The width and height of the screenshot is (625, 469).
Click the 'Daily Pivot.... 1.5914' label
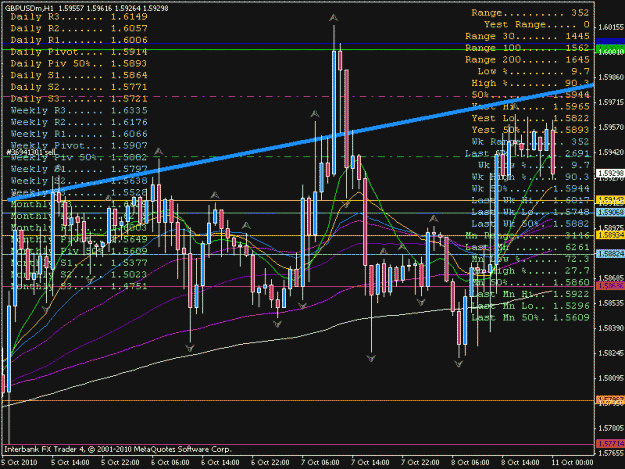pos(79,52)
